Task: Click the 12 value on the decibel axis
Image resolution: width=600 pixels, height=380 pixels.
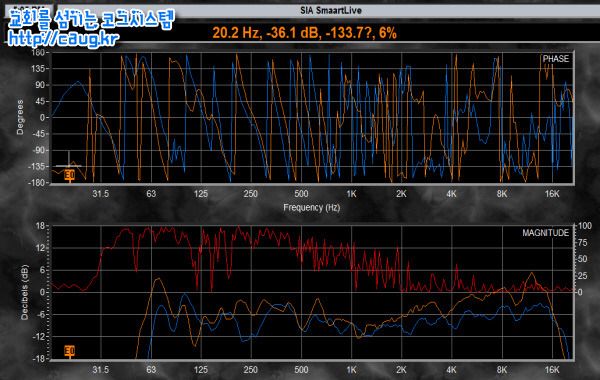Action: point(40,248)
